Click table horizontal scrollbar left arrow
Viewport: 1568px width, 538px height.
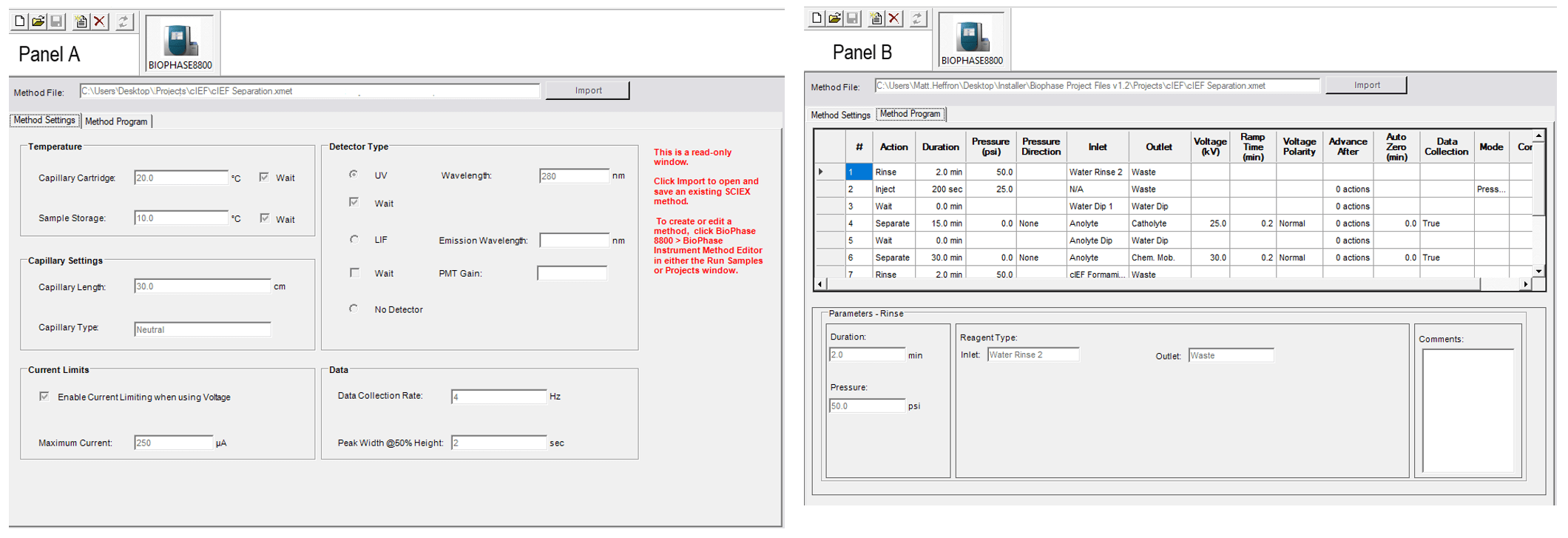(x=820, y=284)
